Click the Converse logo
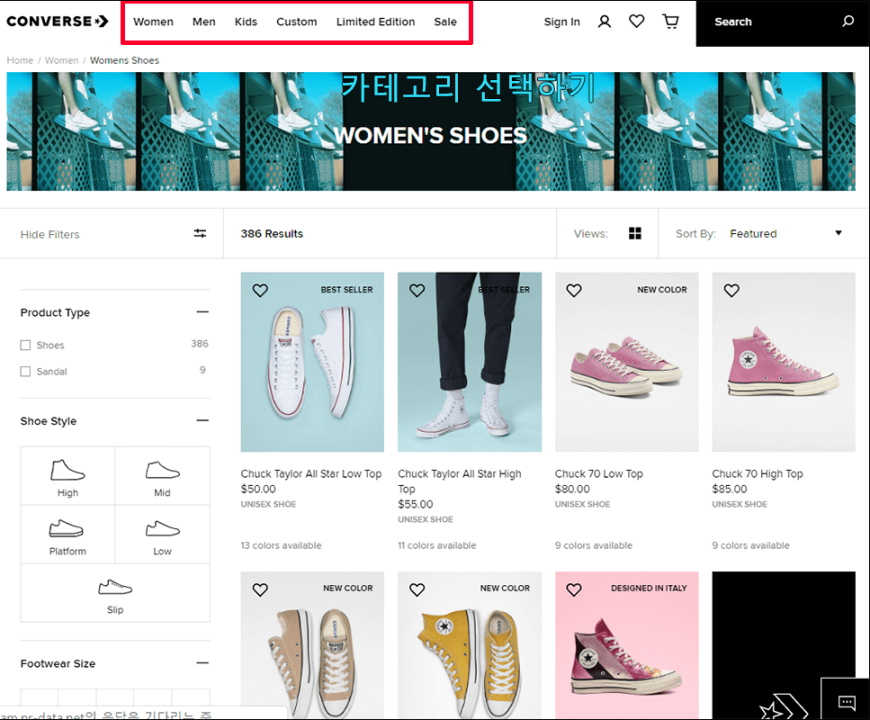Image resolution: width=870 pixels, height=720 pixels. click(x=57, y=22)
